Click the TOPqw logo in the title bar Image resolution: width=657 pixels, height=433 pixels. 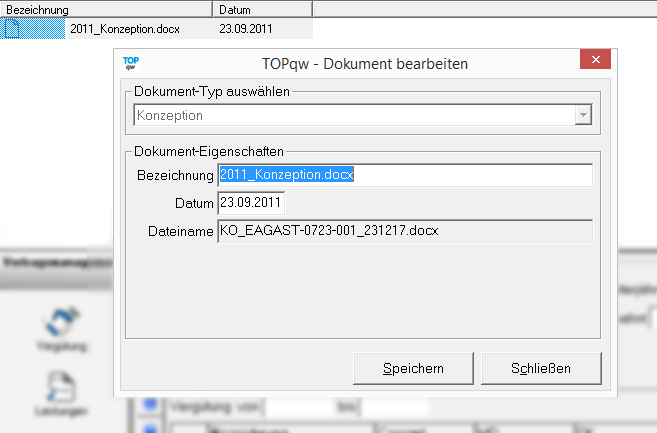click(130, 62)
